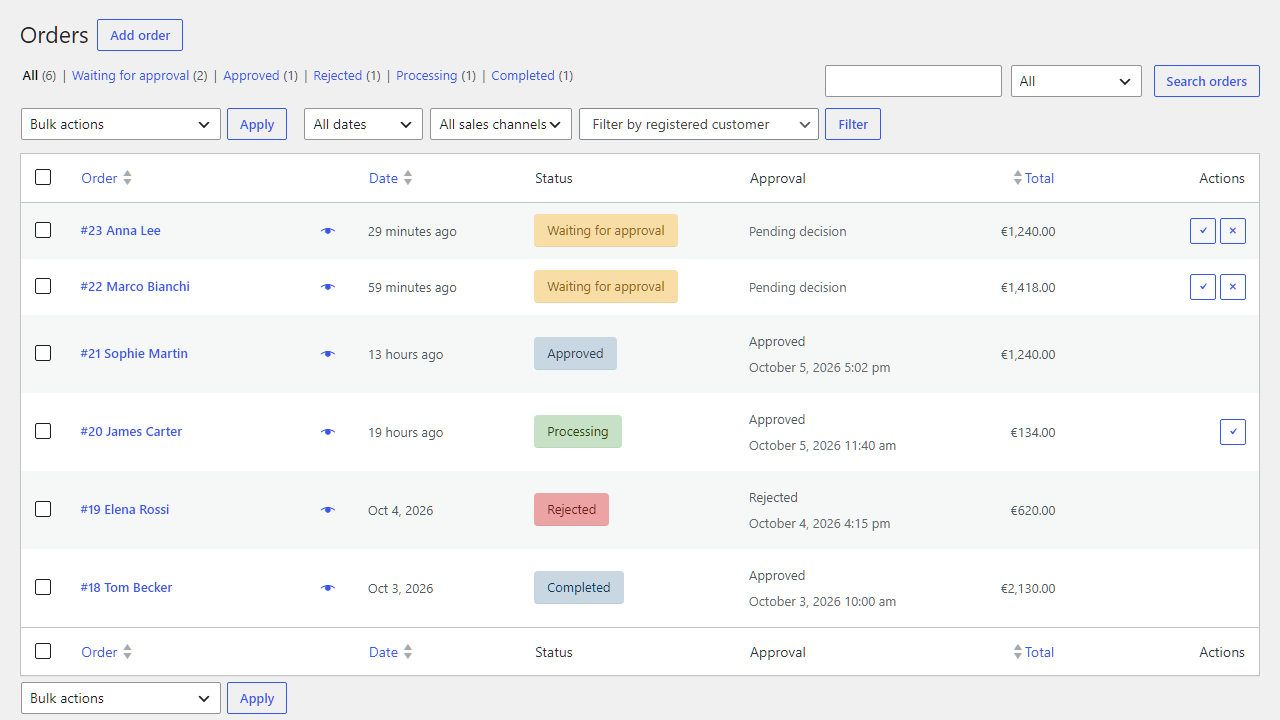Click approval date October 5, 2026 5:02 pm
Image resolution: width=1280 pixels, height=720 pixels.
pyautogui.click(x=819, y=367)
